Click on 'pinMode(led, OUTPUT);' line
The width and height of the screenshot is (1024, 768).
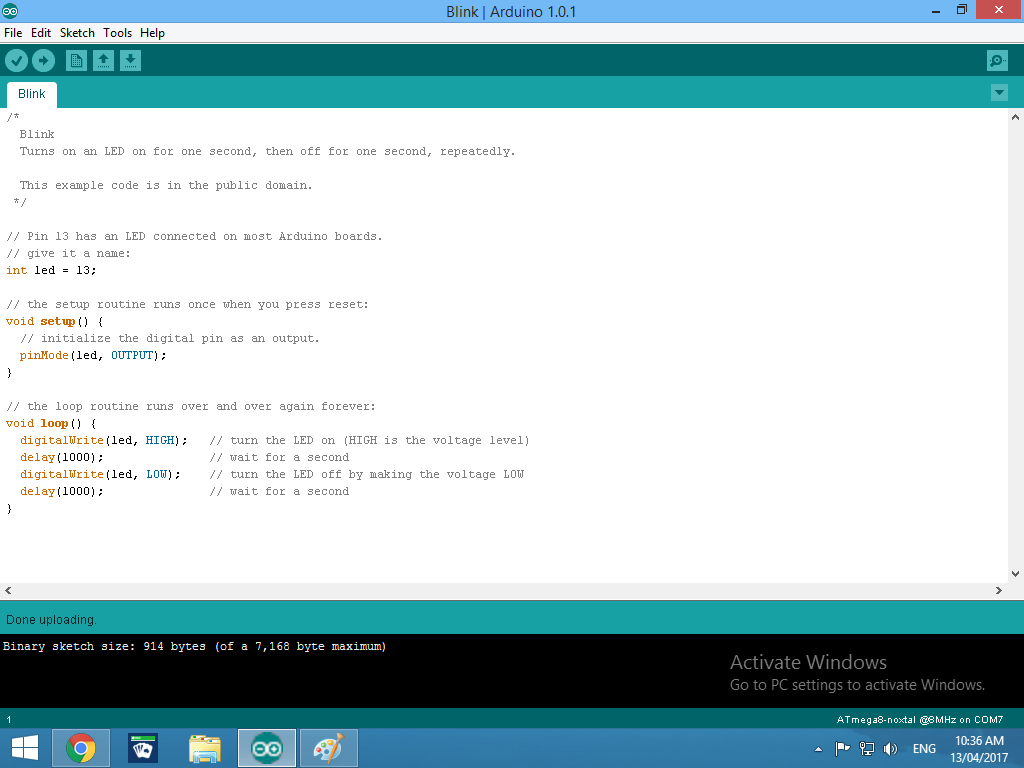(x=93, y=355)
